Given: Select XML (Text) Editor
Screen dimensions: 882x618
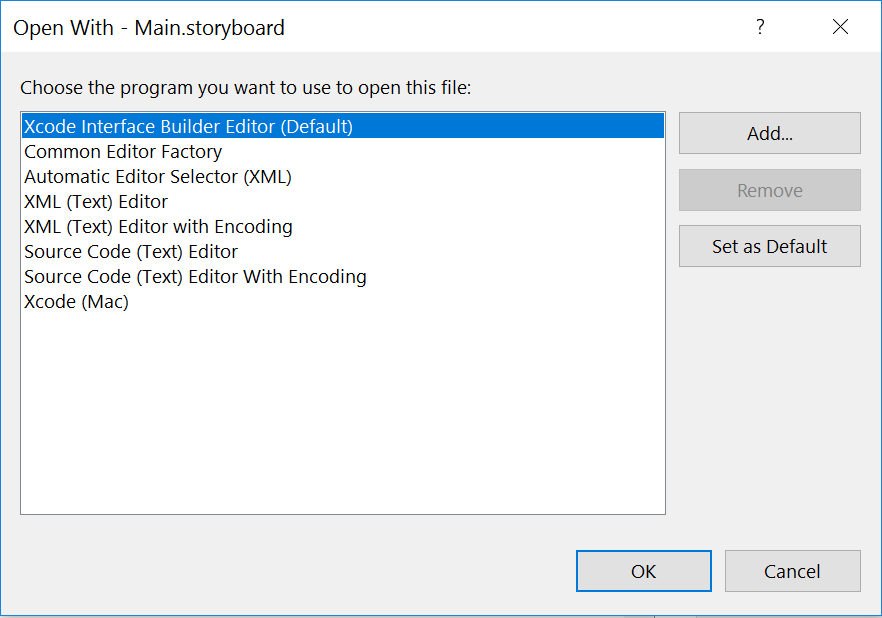Looking at the screenshot, I should [100, 201].
